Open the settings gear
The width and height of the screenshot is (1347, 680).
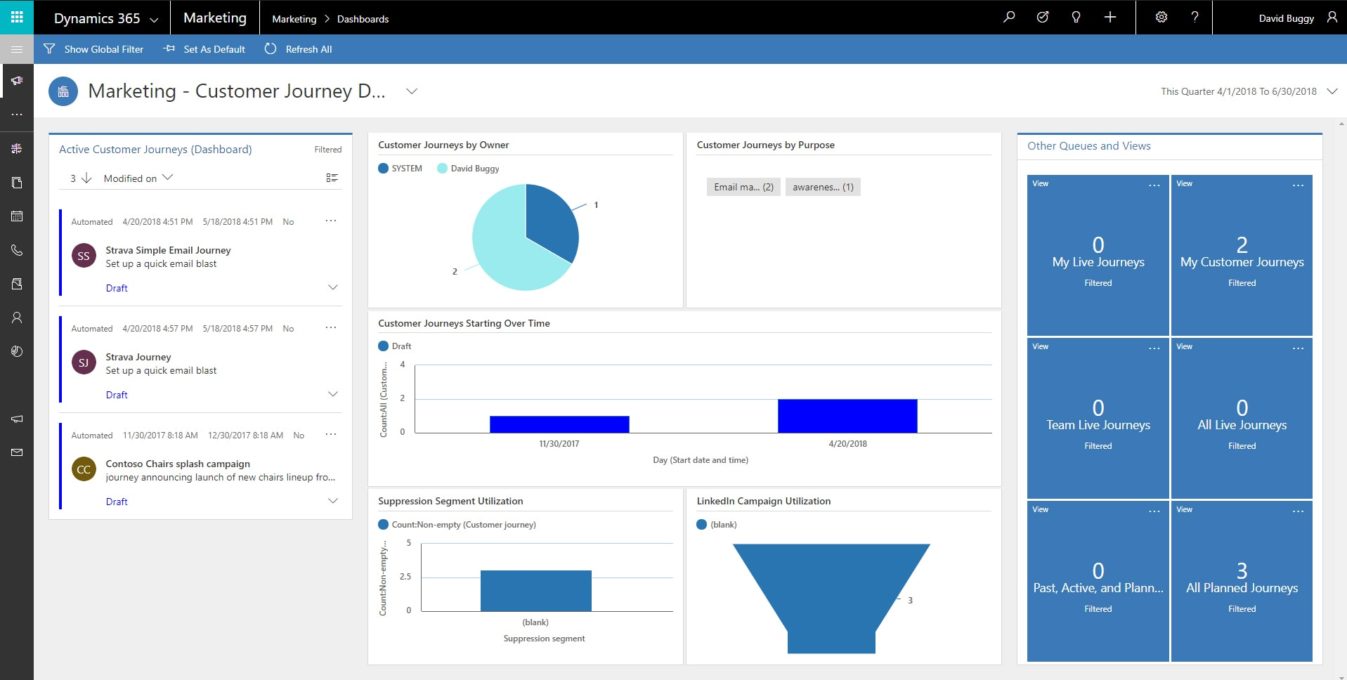pos(1161,18)
